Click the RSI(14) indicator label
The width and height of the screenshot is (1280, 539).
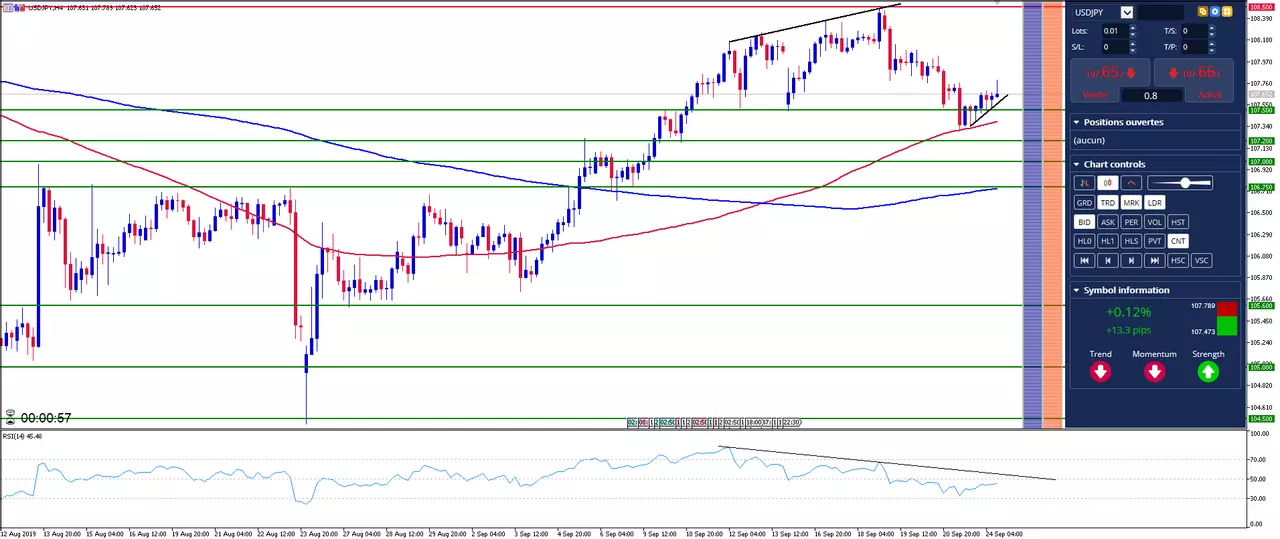click(22, 436)
